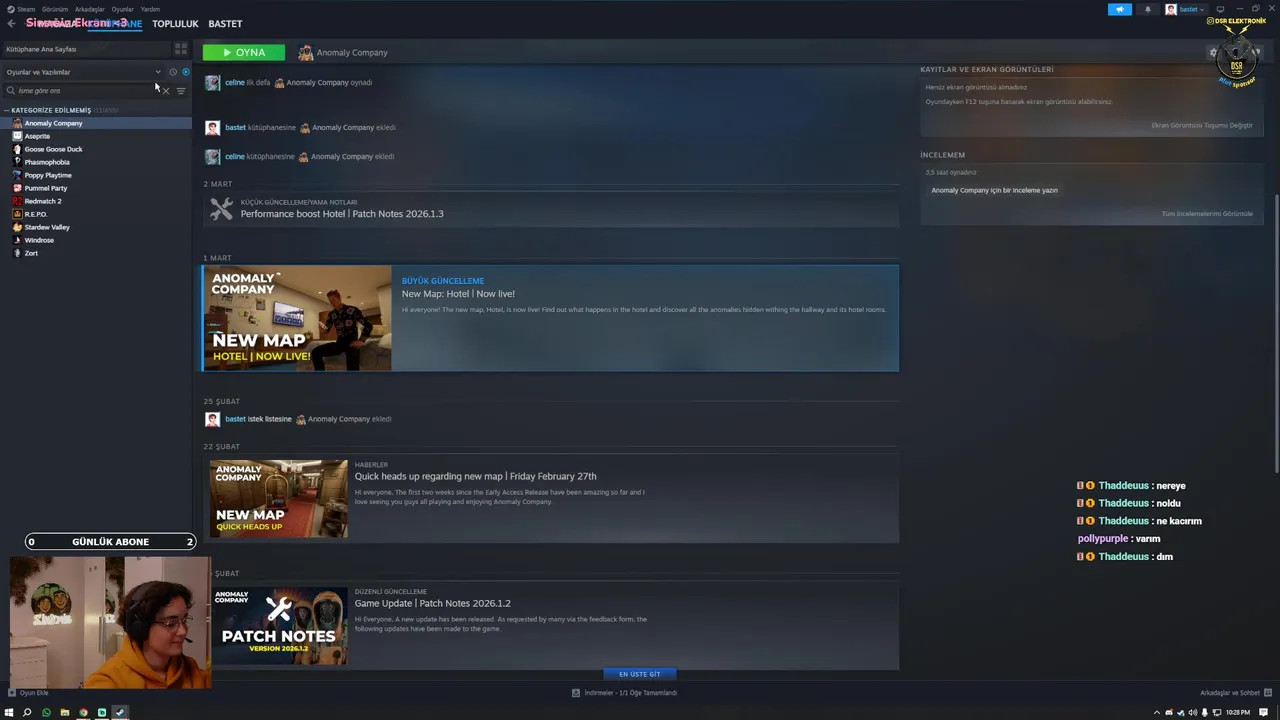Open the bastet account dropdown
This screenshot has width=1280, height=720.
tap(1185, 9)
